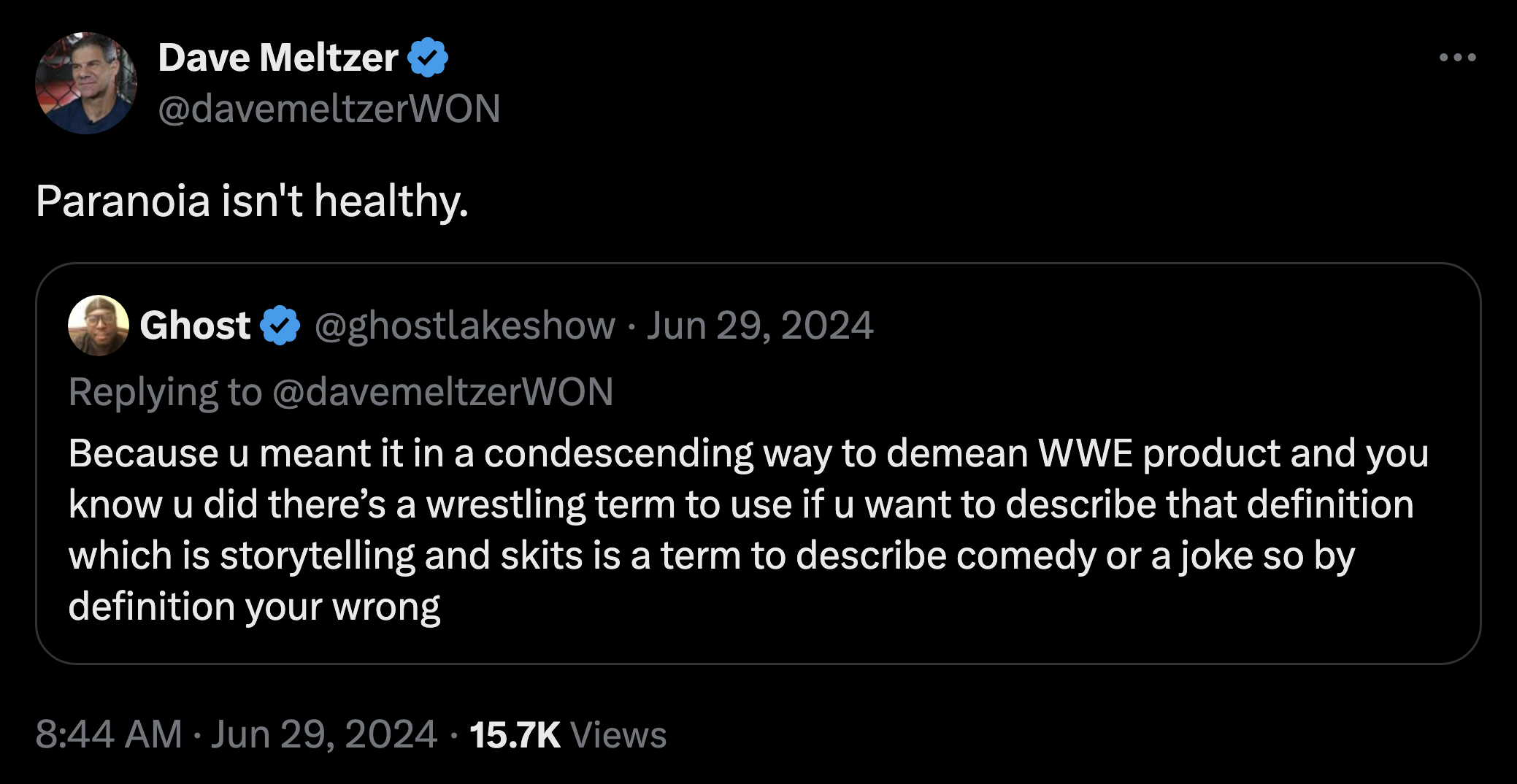Open the @ghostlakeshow handle link
The height and width of the screenshot is (784, 1517).
coord(465,326)
